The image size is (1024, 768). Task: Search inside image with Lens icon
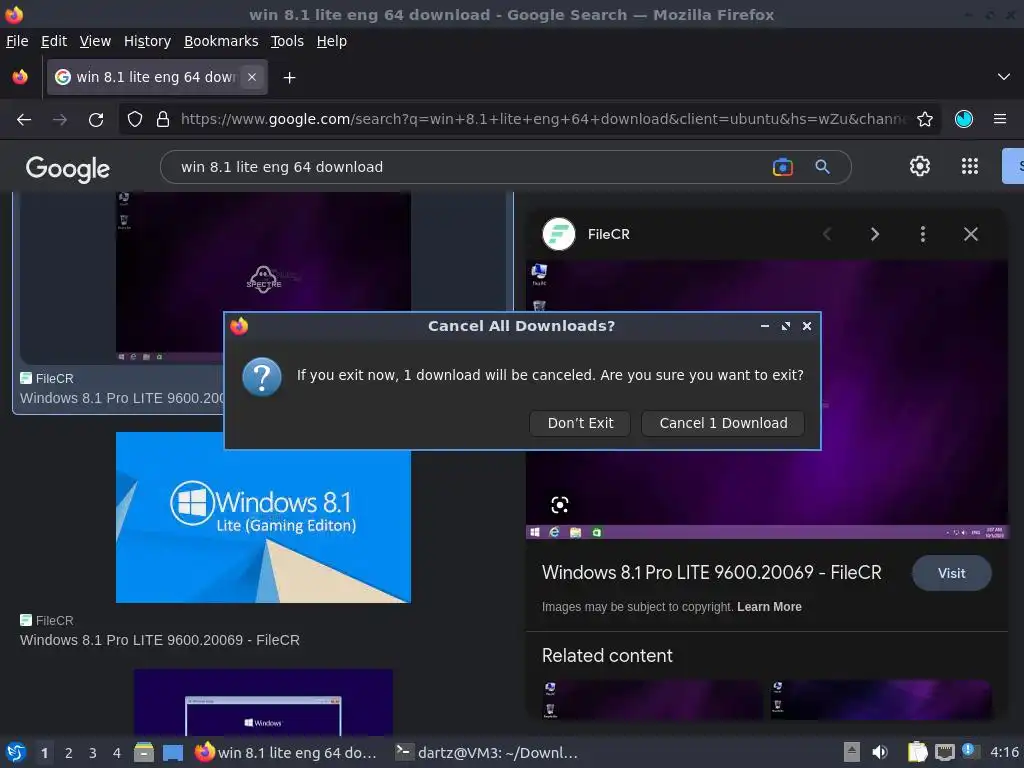coord(560,504)
